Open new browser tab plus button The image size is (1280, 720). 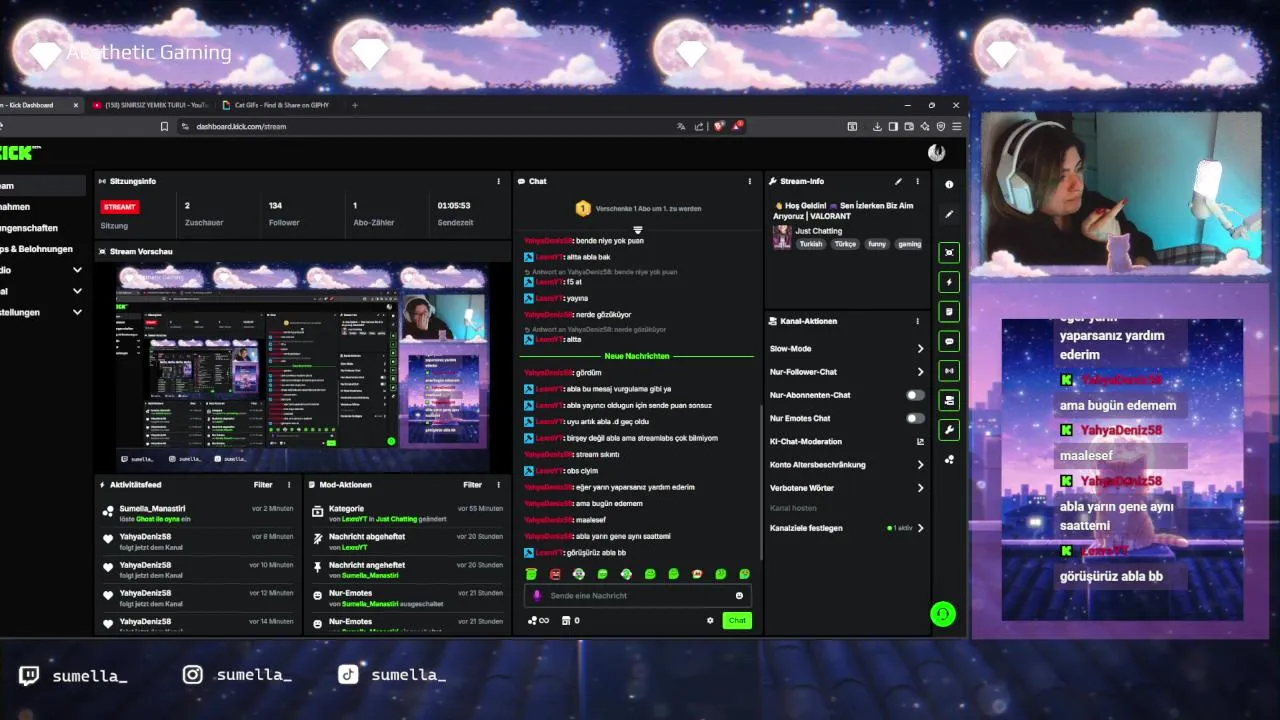coord(354,105)
